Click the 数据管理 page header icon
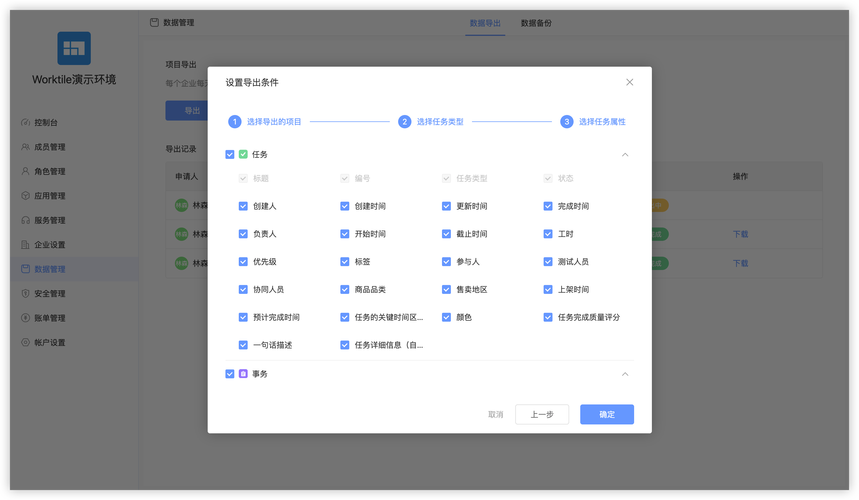The image size is (859, 500). [154, 22]
